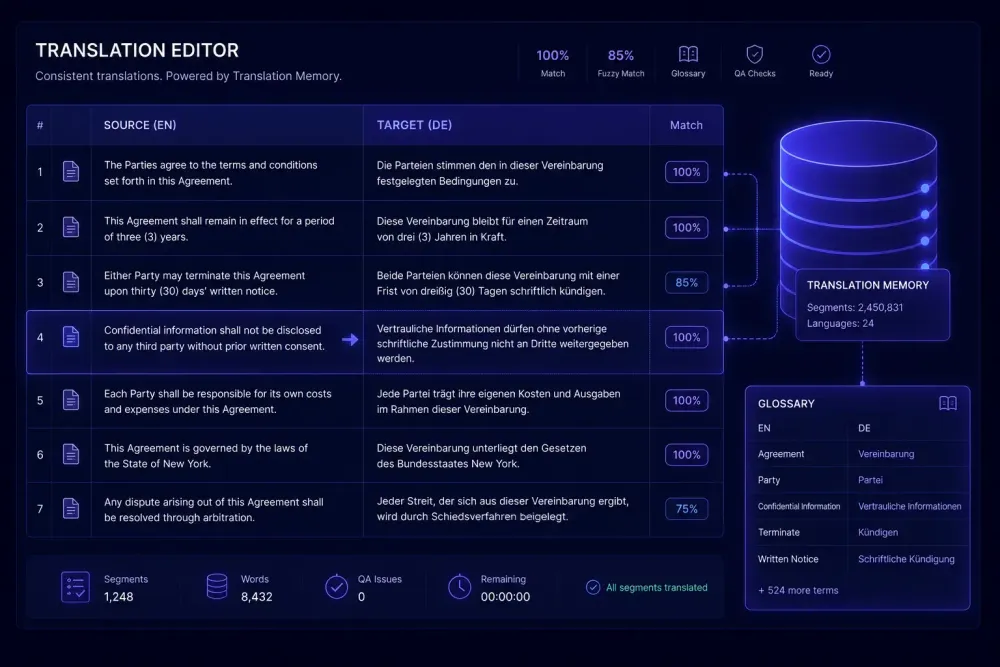Click English glossary term 'Confidential Information'
The height and width of the screenshot is (667, 1000).
pyautogui.click(x=798, y=506)
